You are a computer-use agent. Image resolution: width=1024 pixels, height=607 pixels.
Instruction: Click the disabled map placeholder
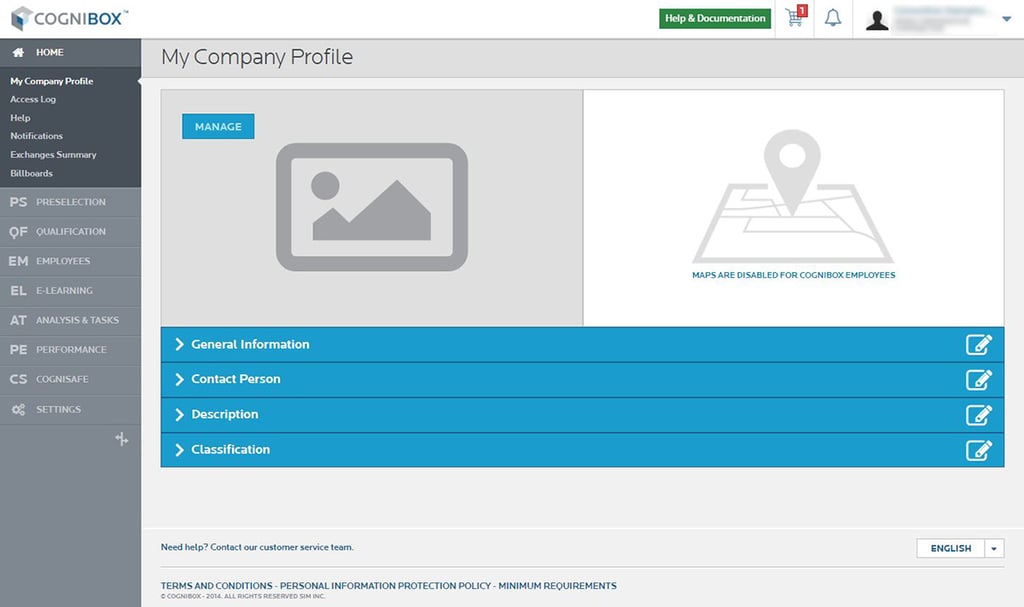793,196
